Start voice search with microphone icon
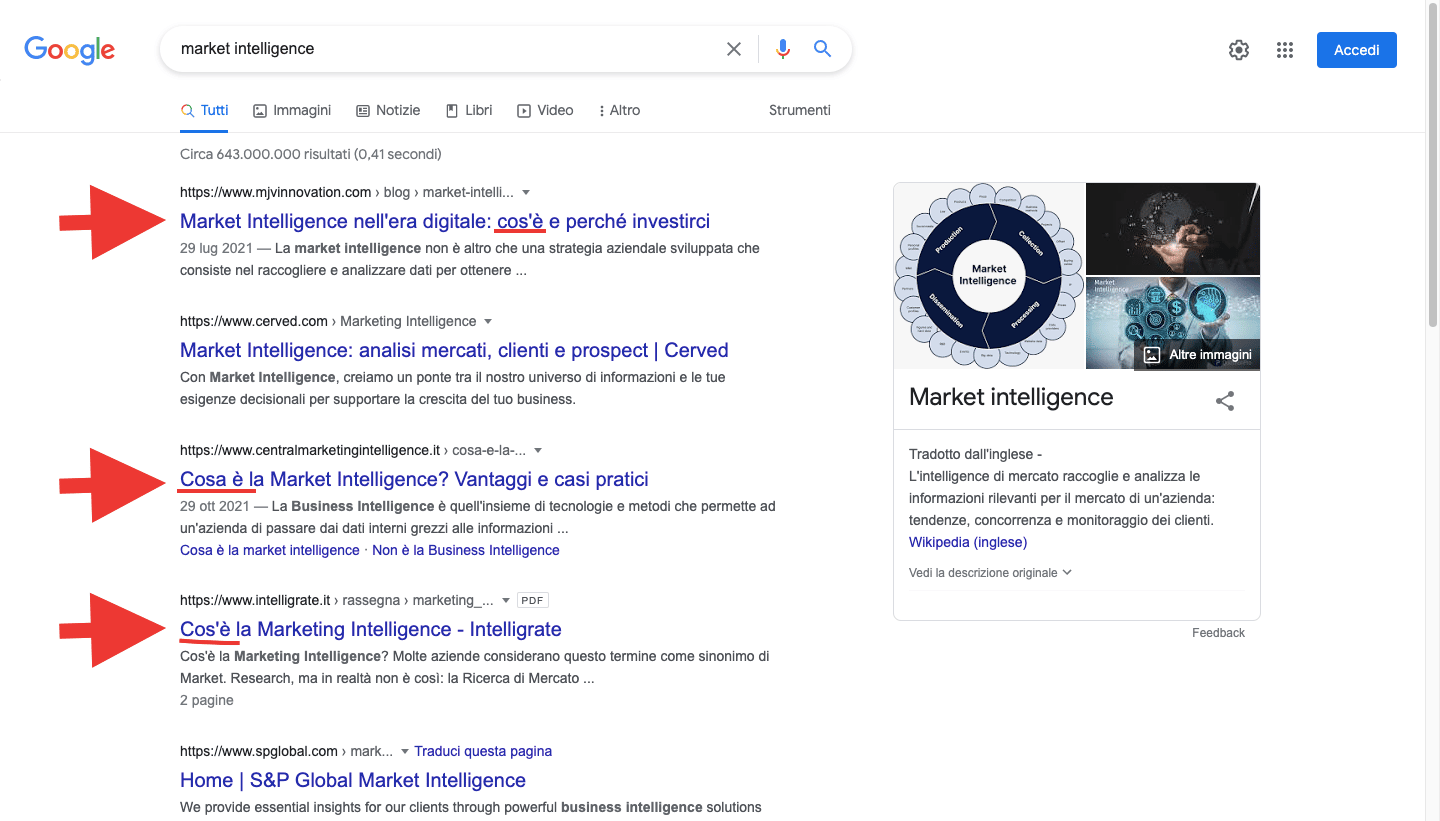This screenshot has width=1440, height=821. pyautogui.click(x=783, y=49)
